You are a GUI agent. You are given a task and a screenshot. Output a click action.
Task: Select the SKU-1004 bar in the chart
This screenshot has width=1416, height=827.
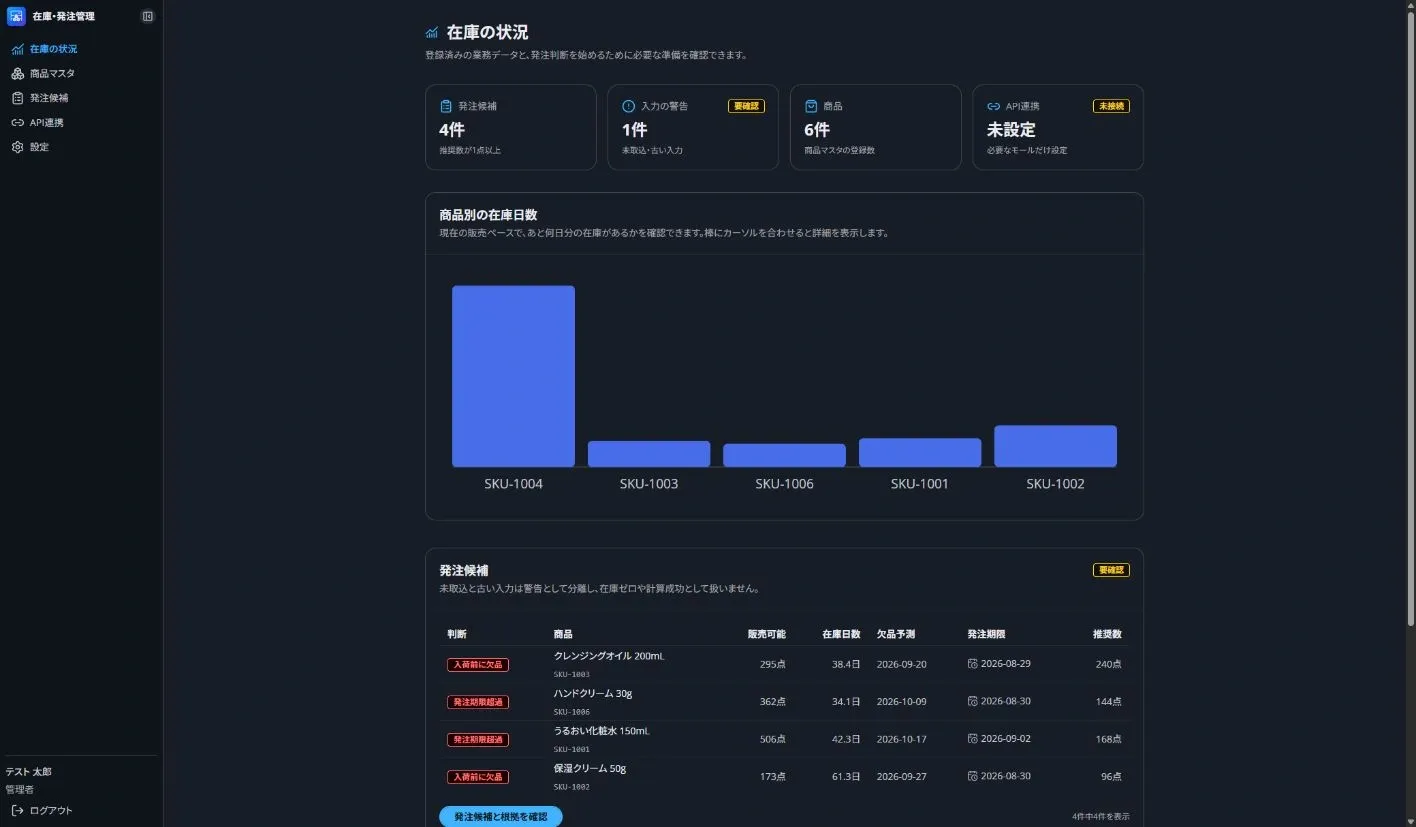(513, 376)
